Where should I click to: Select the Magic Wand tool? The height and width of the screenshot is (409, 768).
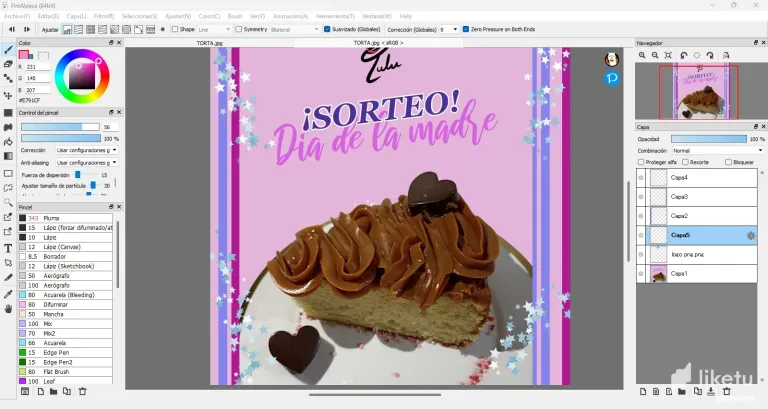pos(8,202)
